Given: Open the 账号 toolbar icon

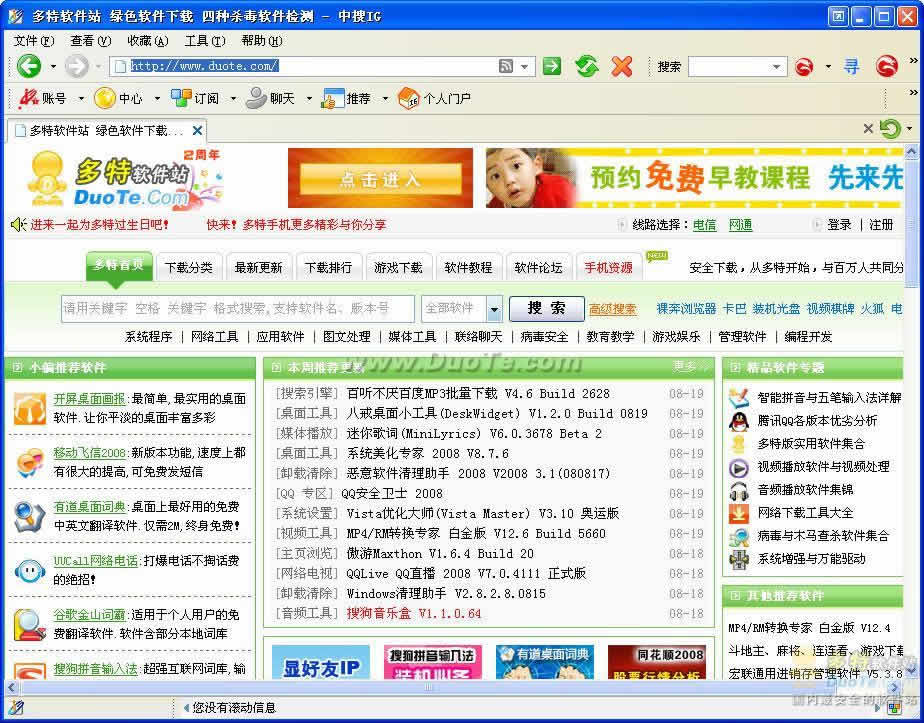Looking at the screenshot, I should [x=28, y=98].
